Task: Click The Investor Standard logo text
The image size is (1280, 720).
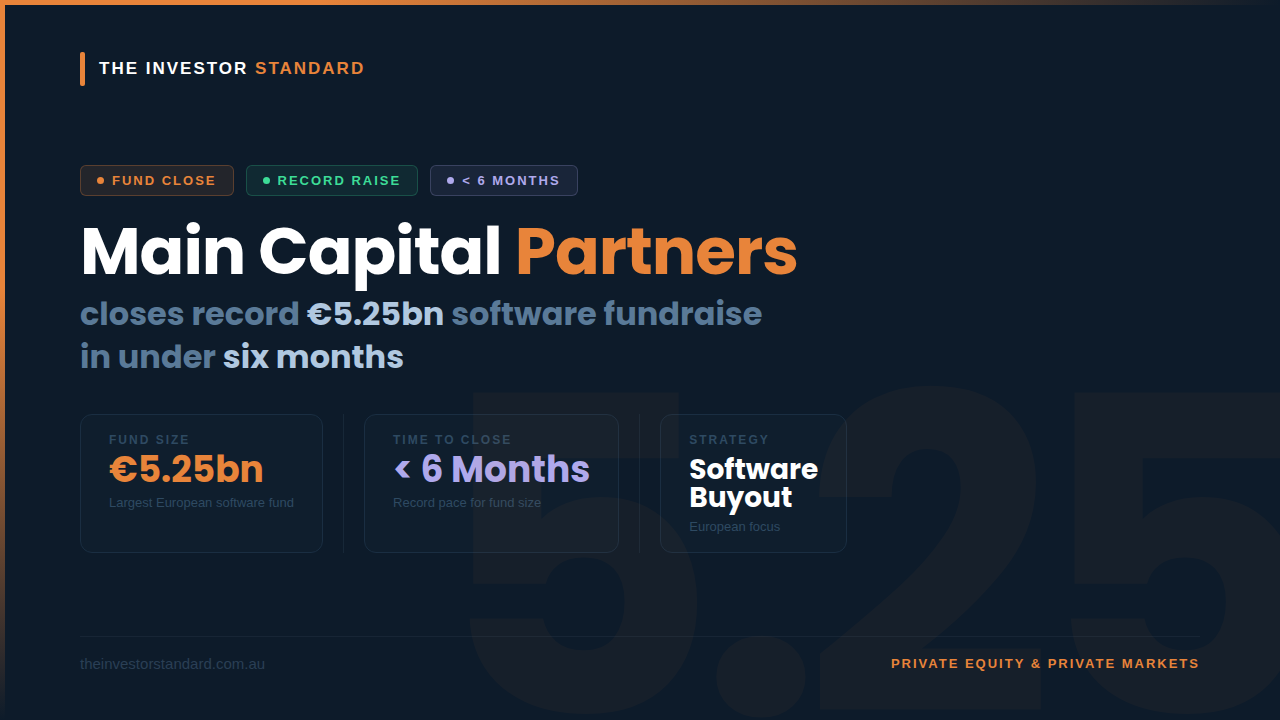Action: click(232, 69)
